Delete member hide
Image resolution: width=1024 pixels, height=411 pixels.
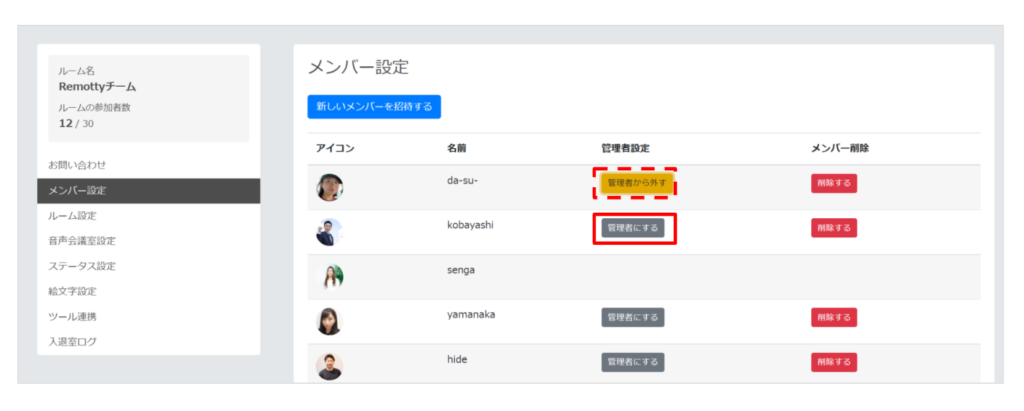834,362
